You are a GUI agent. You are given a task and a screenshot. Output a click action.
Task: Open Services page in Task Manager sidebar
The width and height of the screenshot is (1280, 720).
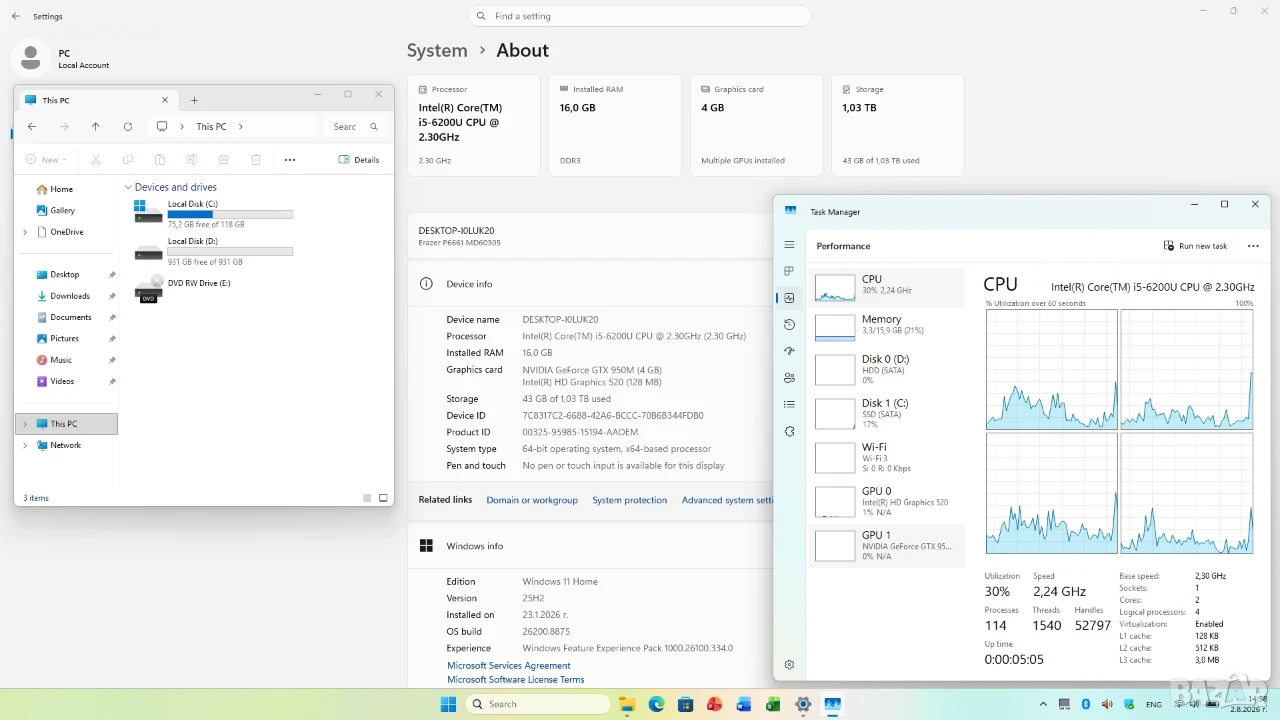tap(789, 431)
